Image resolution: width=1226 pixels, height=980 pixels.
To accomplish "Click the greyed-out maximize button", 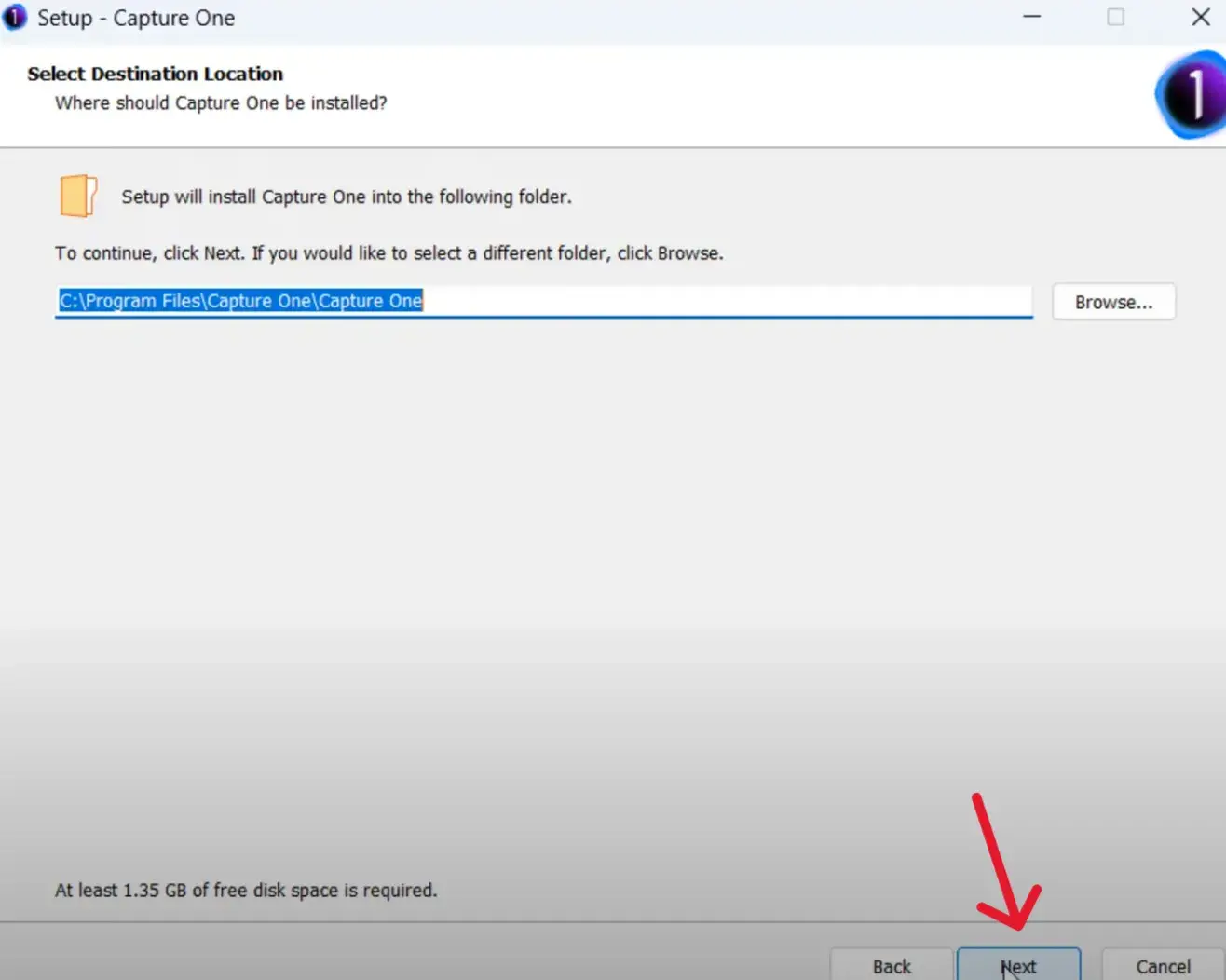I will [x=1115, y=18].
